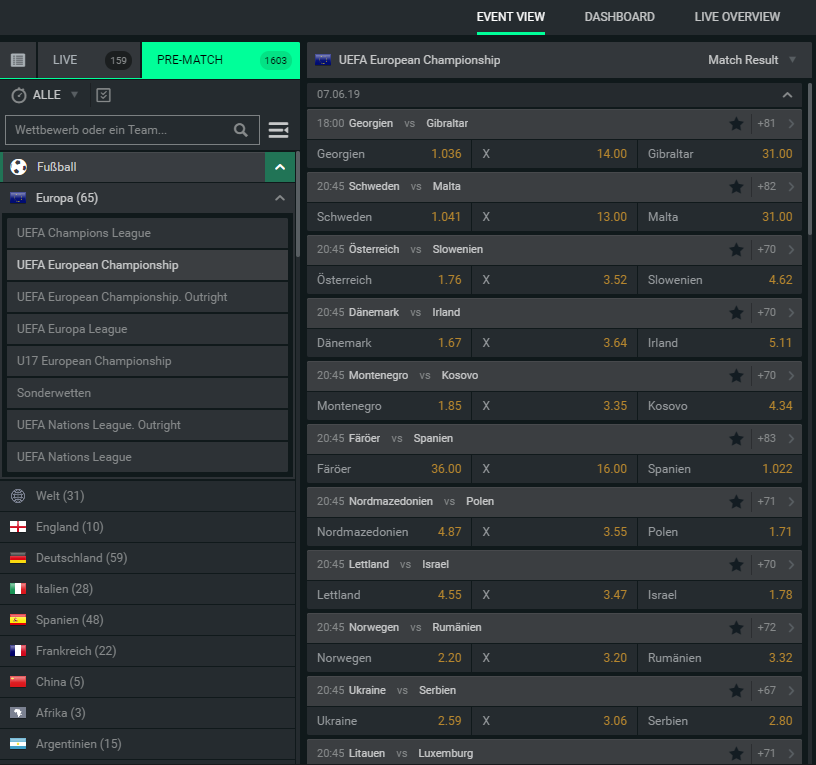Click the Deutschland flag icon
Screen dimensions: 816x765
click(x=18, y=558)
